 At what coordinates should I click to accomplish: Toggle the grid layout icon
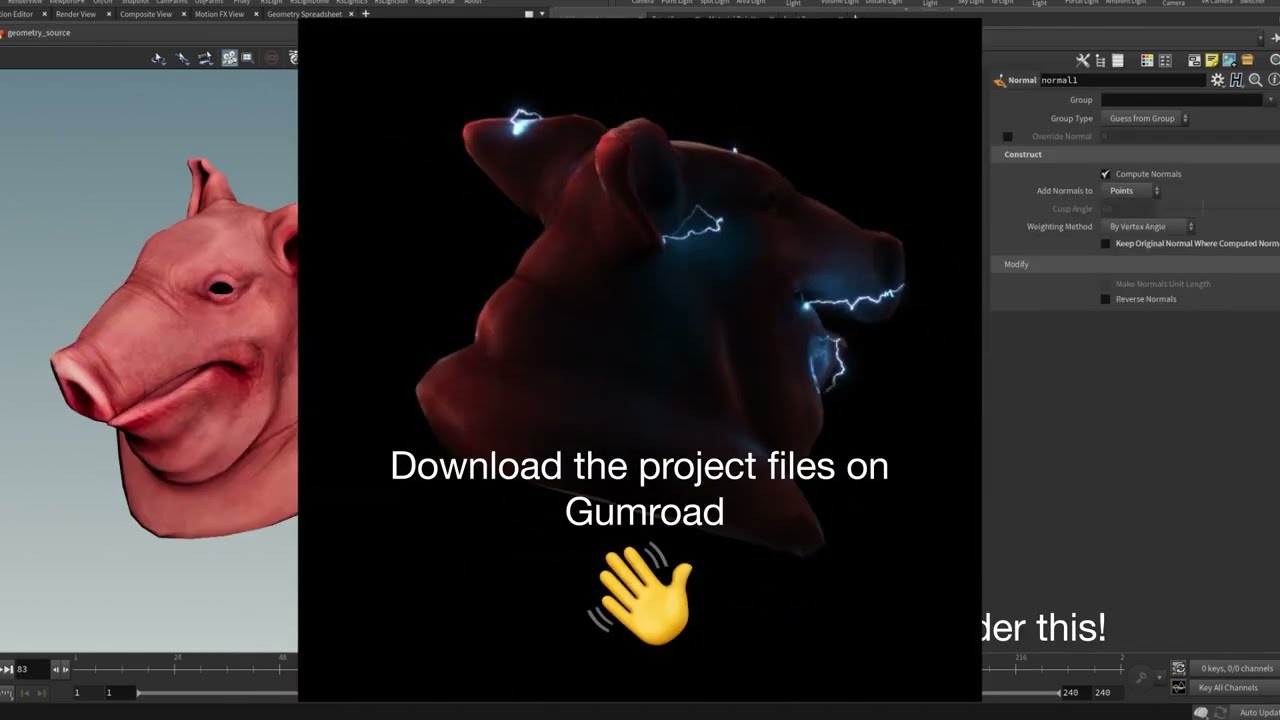click(x=1165, y=61)
